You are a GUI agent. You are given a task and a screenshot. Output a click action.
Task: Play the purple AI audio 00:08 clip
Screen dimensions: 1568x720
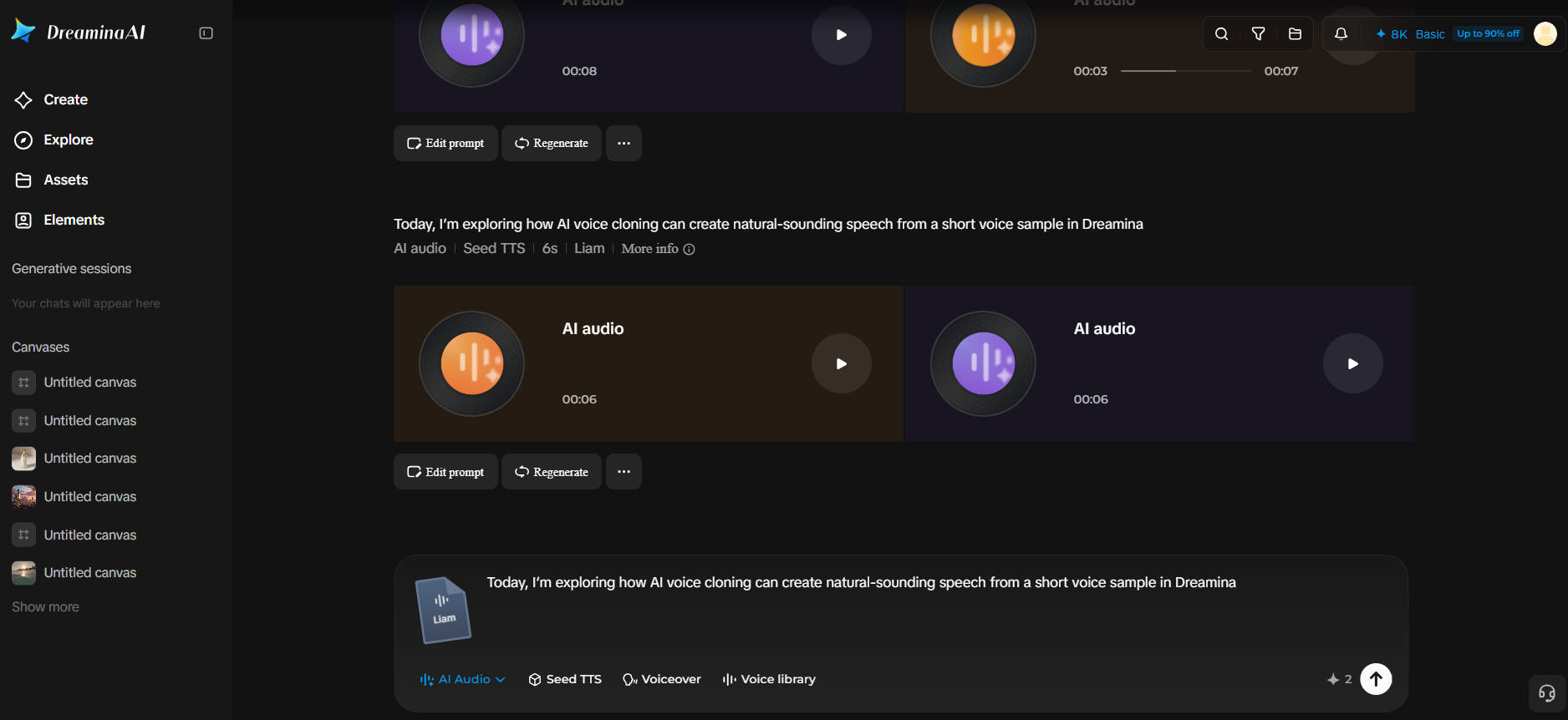click(842, 35)
